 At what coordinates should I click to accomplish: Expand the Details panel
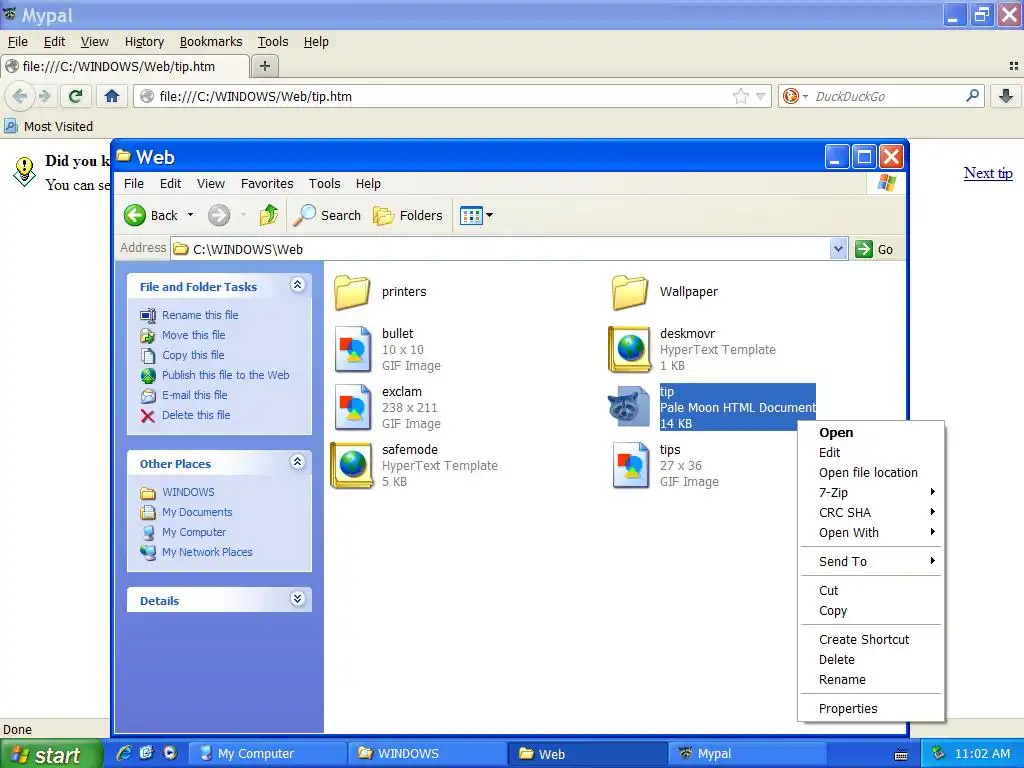[x=297, y=599]
